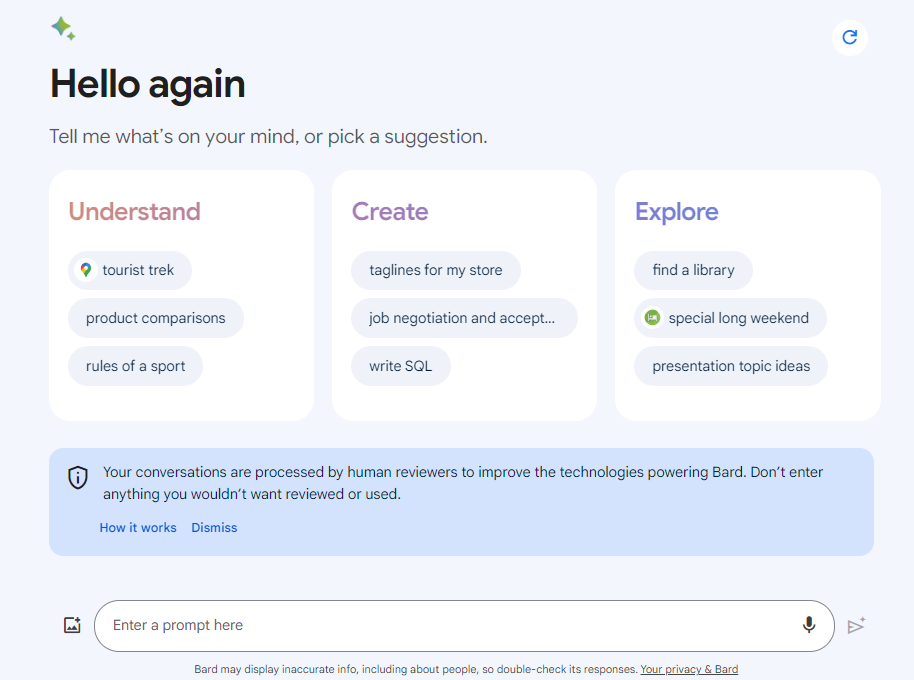The image size is (914, 680).
Task: Click the refresh suggestions icon
Action: [x=849, y=37]
